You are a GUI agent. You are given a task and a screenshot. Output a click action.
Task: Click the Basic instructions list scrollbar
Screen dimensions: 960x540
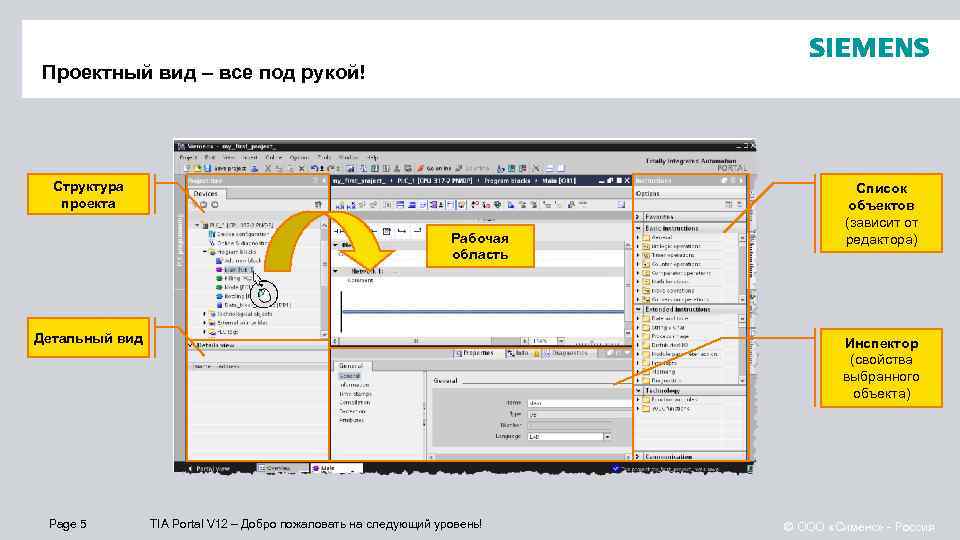coord(743,268)
